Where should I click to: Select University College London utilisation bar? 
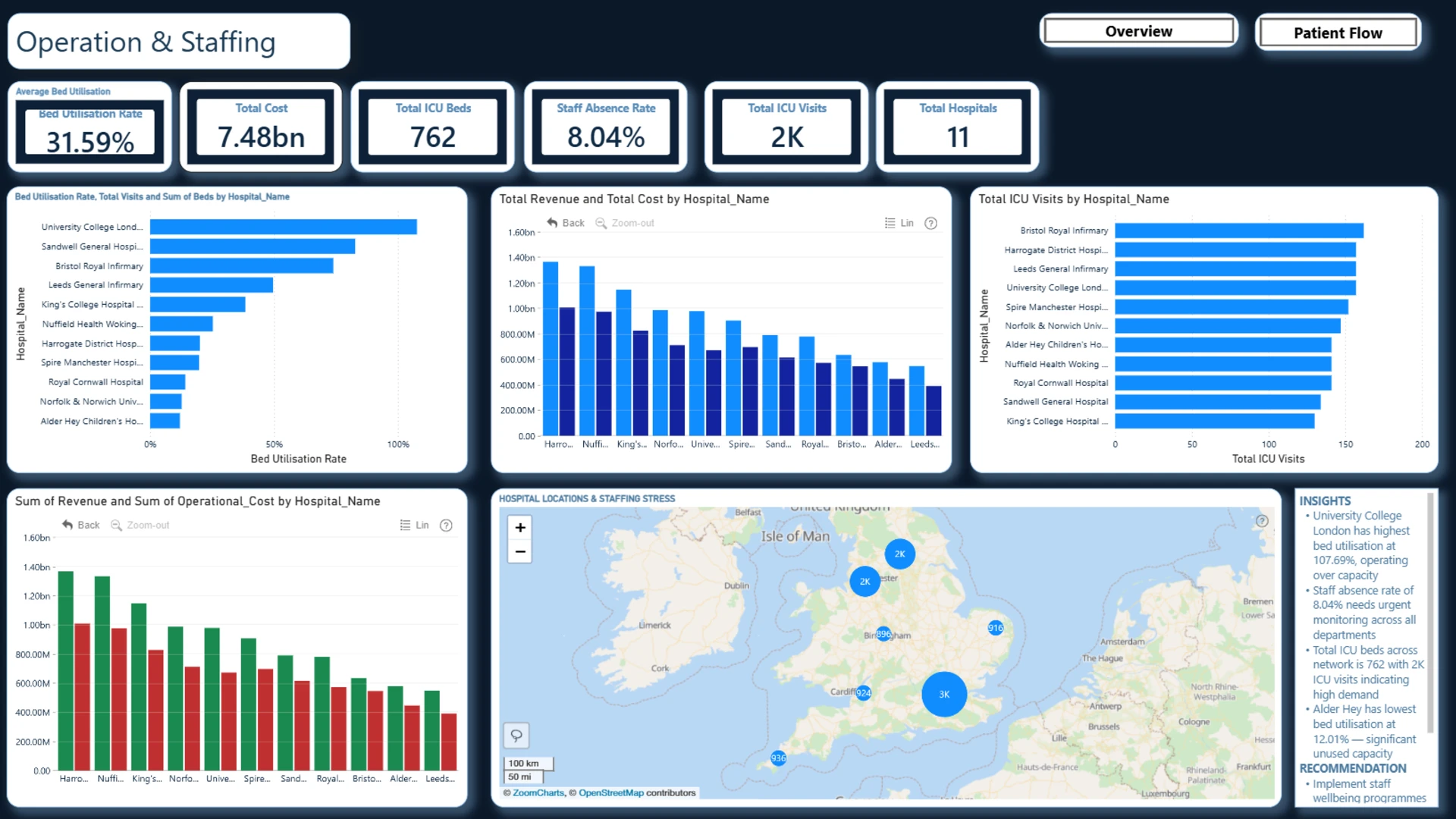[x=284, y=227]
